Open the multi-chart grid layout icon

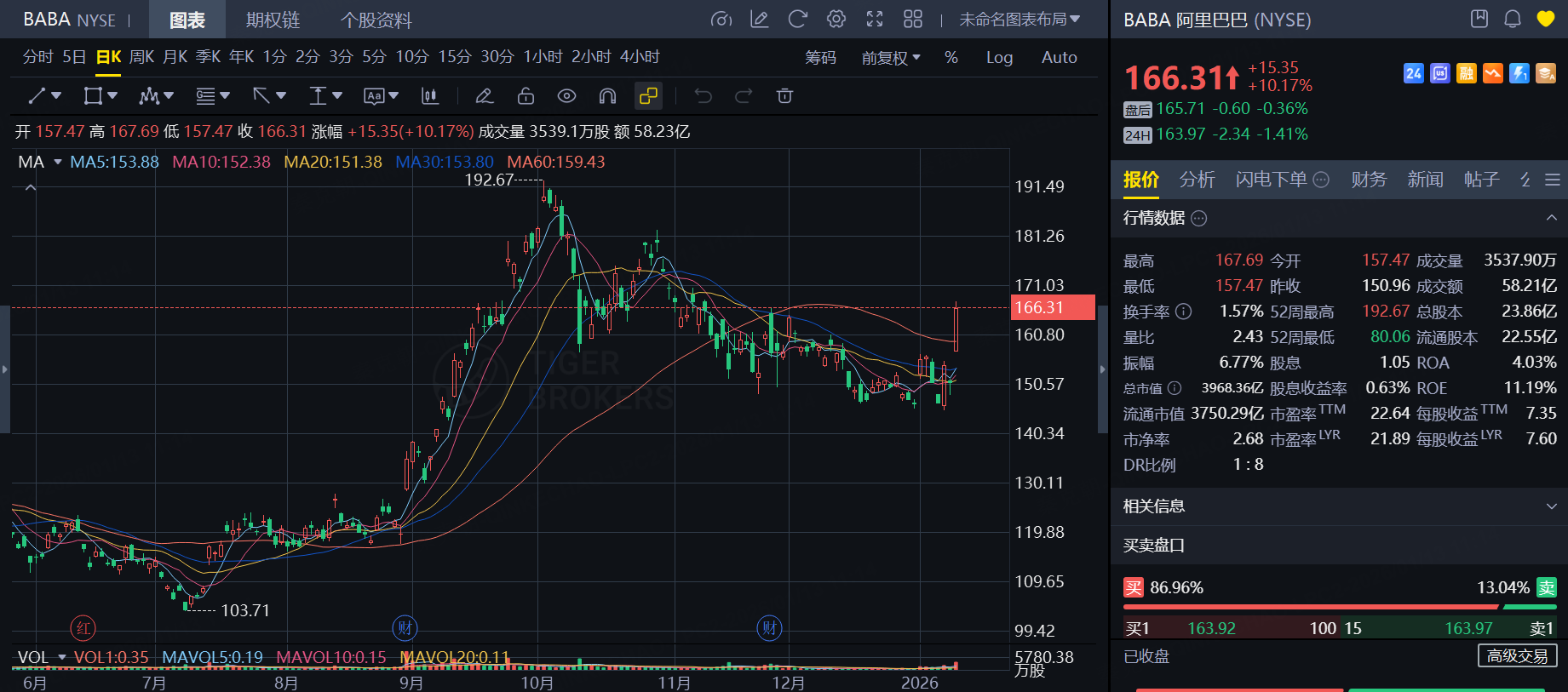(x=913, y=20)
